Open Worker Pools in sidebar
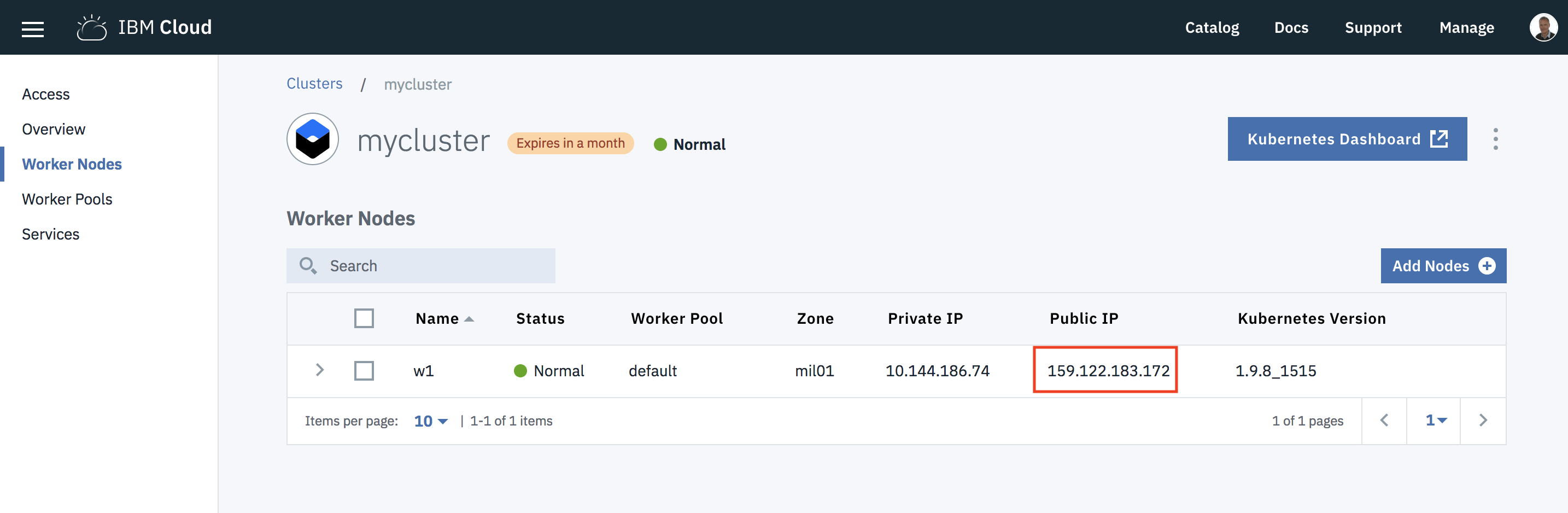The width and height of the screenshot is (1568, 513). pos(67,199)
